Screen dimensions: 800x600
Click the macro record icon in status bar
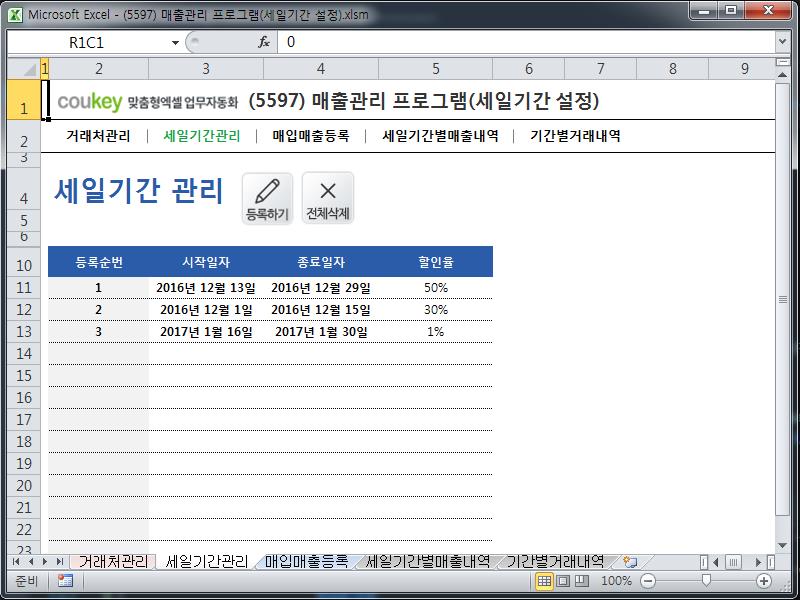coord(65,581)
